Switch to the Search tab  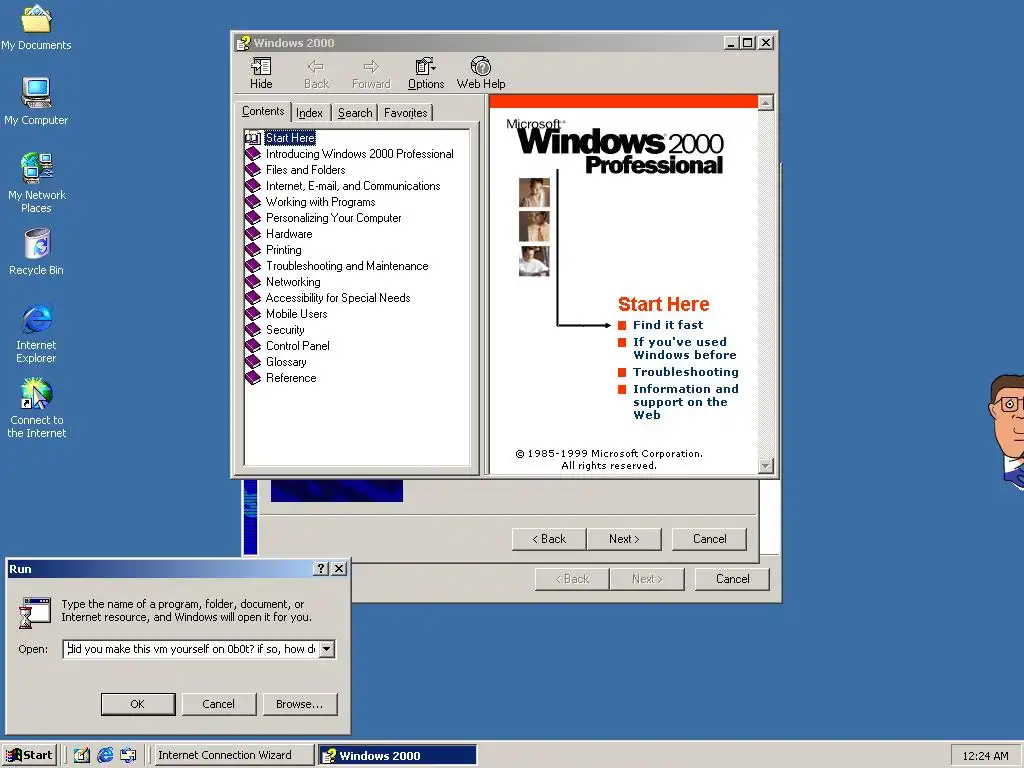355,113
